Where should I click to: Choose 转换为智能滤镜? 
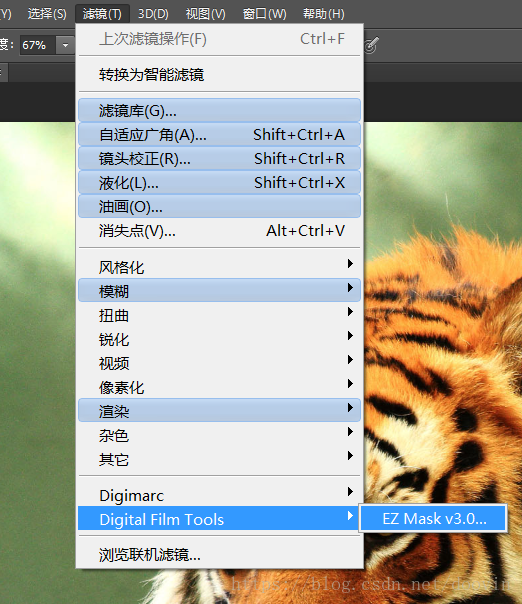(220, 74)
